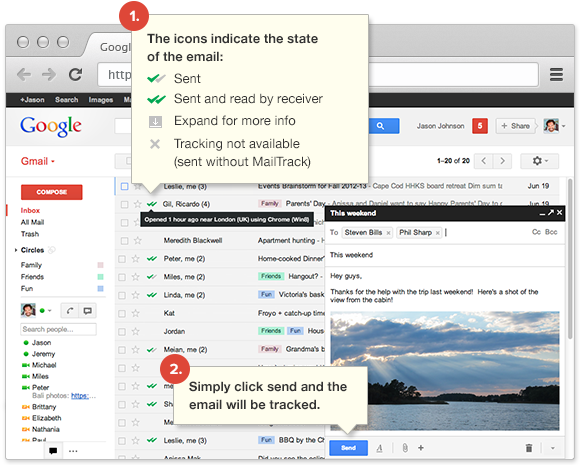Click the chat icon at bottom of sidebar
The height and width of the screenshot is (465, 580).
(x=53, y=451)
